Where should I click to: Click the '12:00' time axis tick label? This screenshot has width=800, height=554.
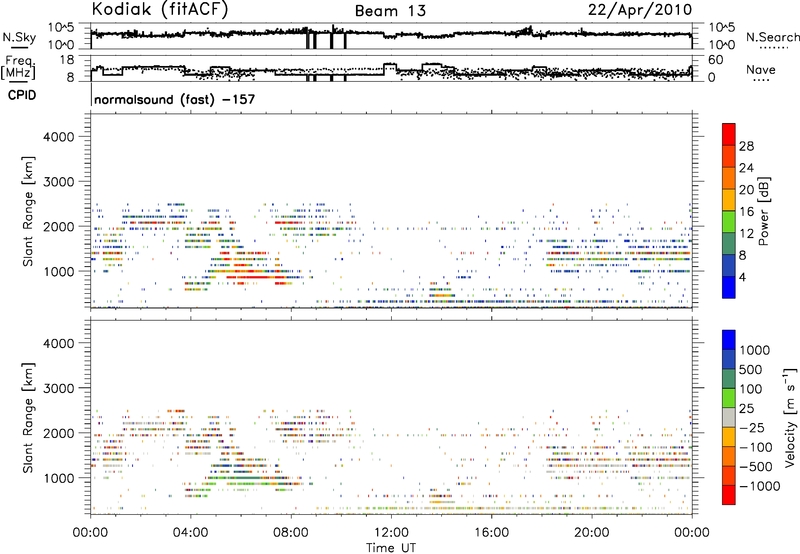391,532
